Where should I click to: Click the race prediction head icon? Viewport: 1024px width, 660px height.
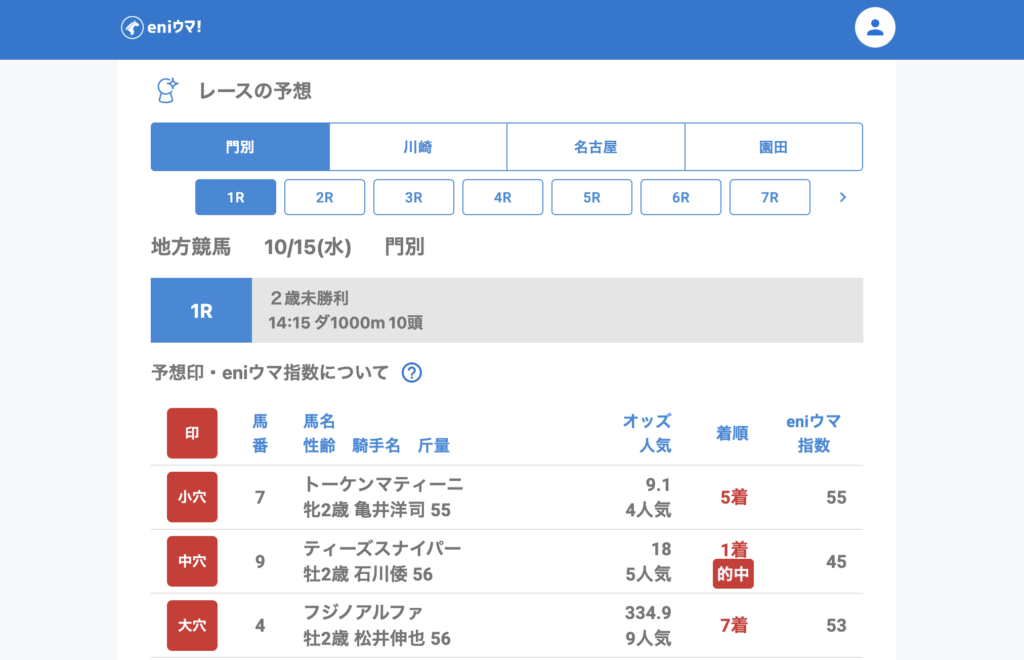tap(167, 91)
